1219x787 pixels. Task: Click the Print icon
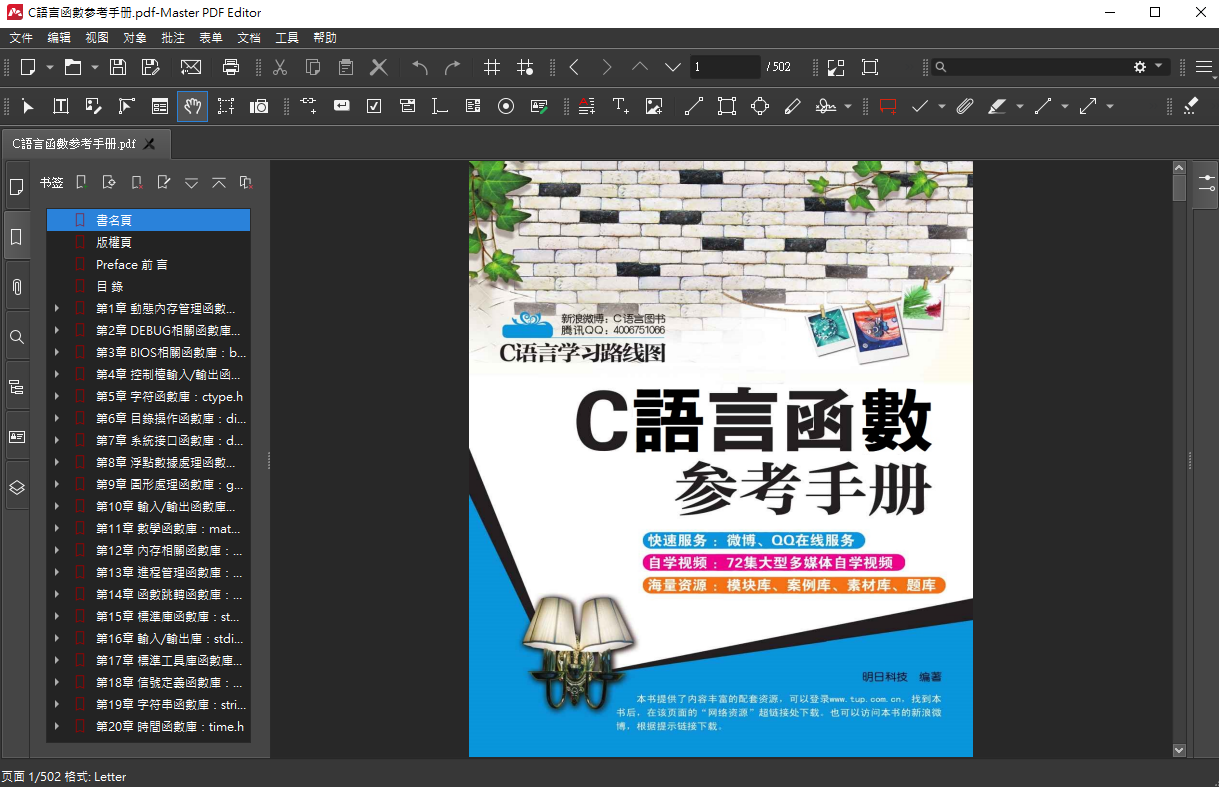[231, 67]
